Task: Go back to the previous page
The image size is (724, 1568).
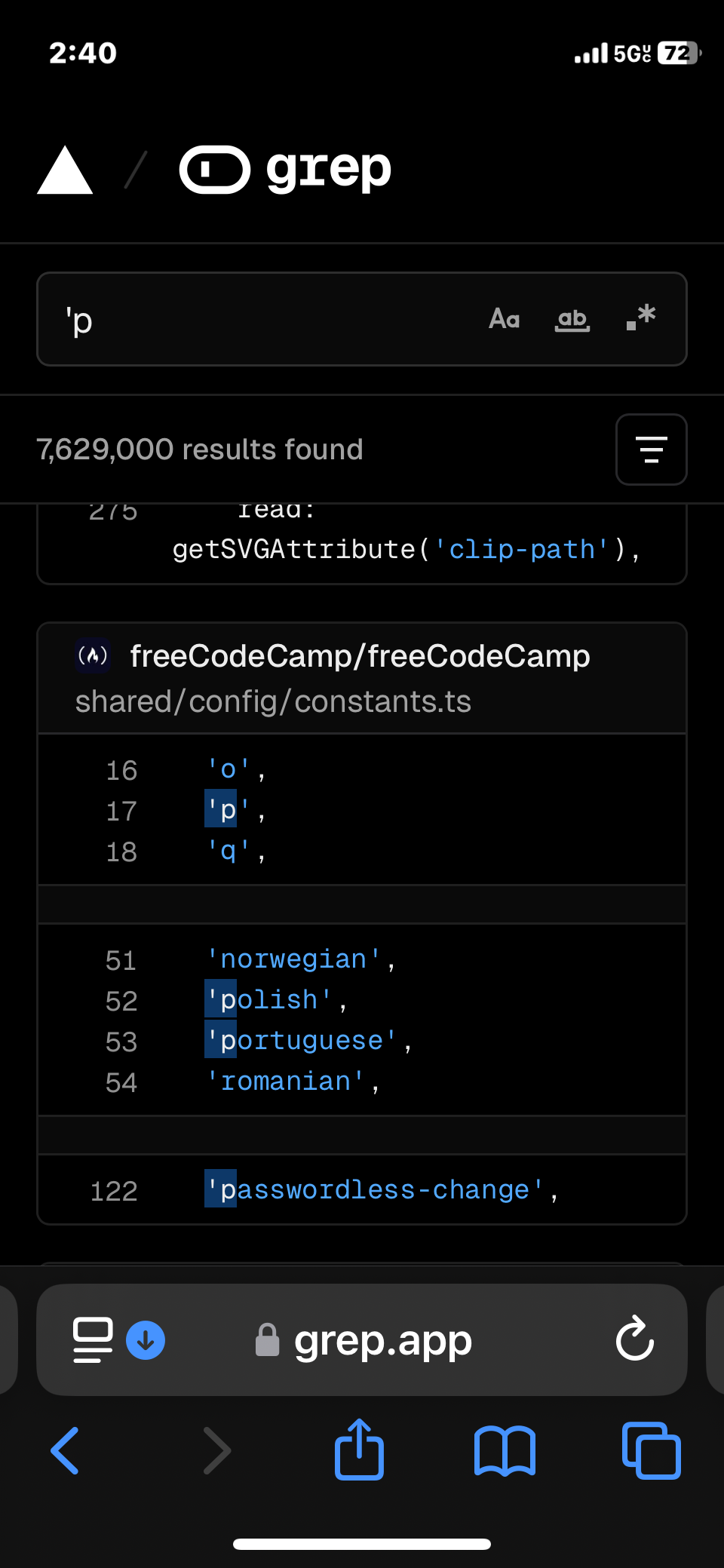Action: [x=65, y=1450]
